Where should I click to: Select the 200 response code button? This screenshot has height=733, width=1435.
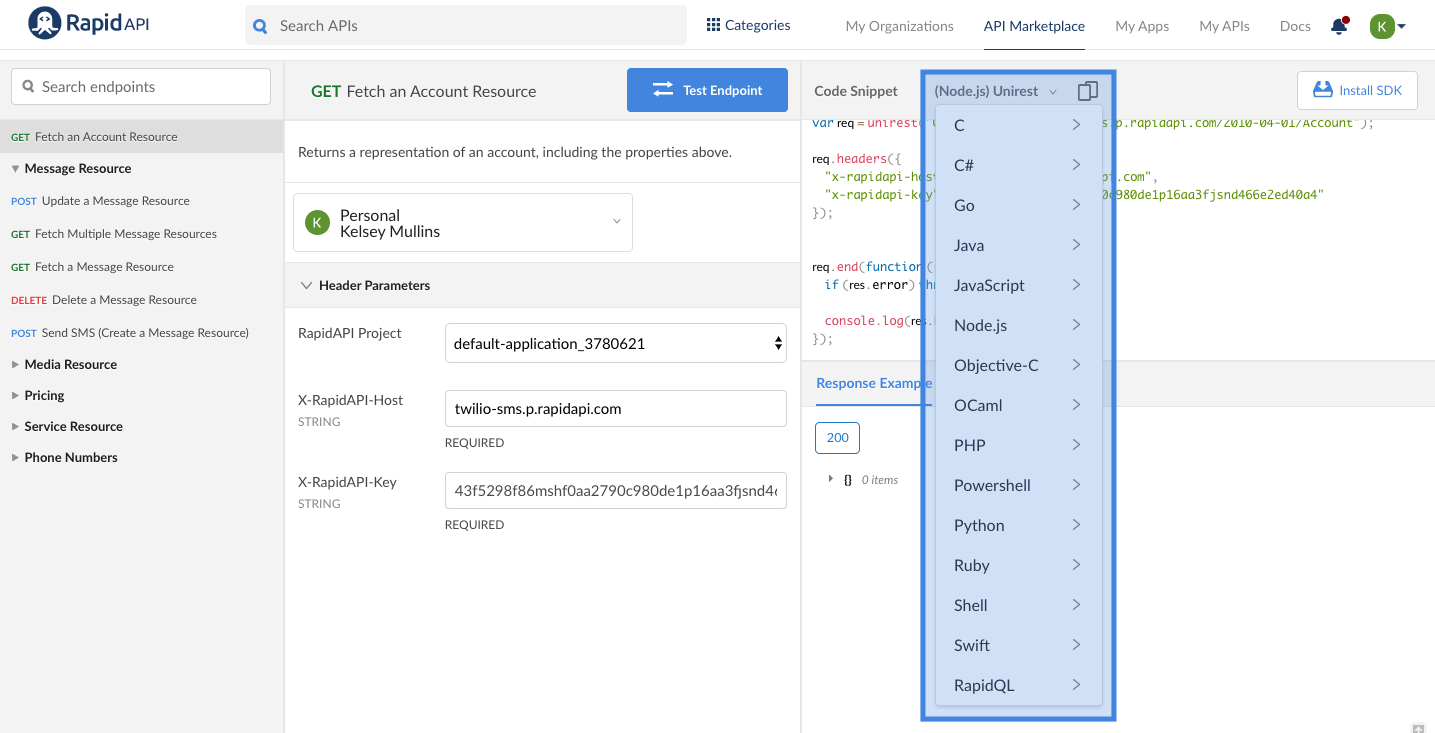click(838, 437)
